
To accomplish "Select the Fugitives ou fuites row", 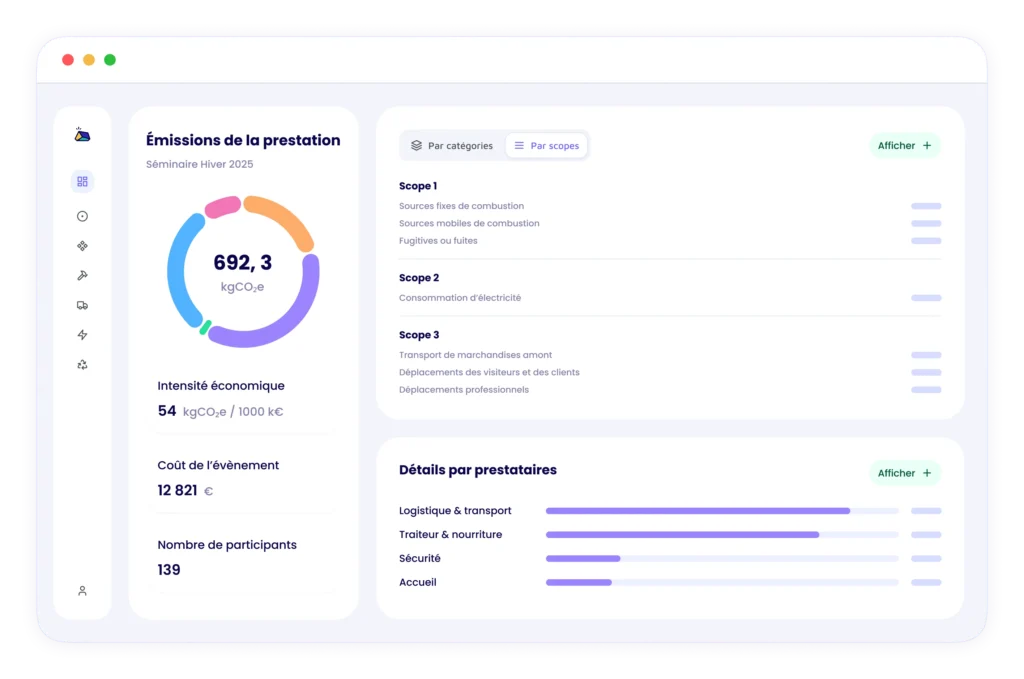I will pyautogui.click(x=670, y=241).
